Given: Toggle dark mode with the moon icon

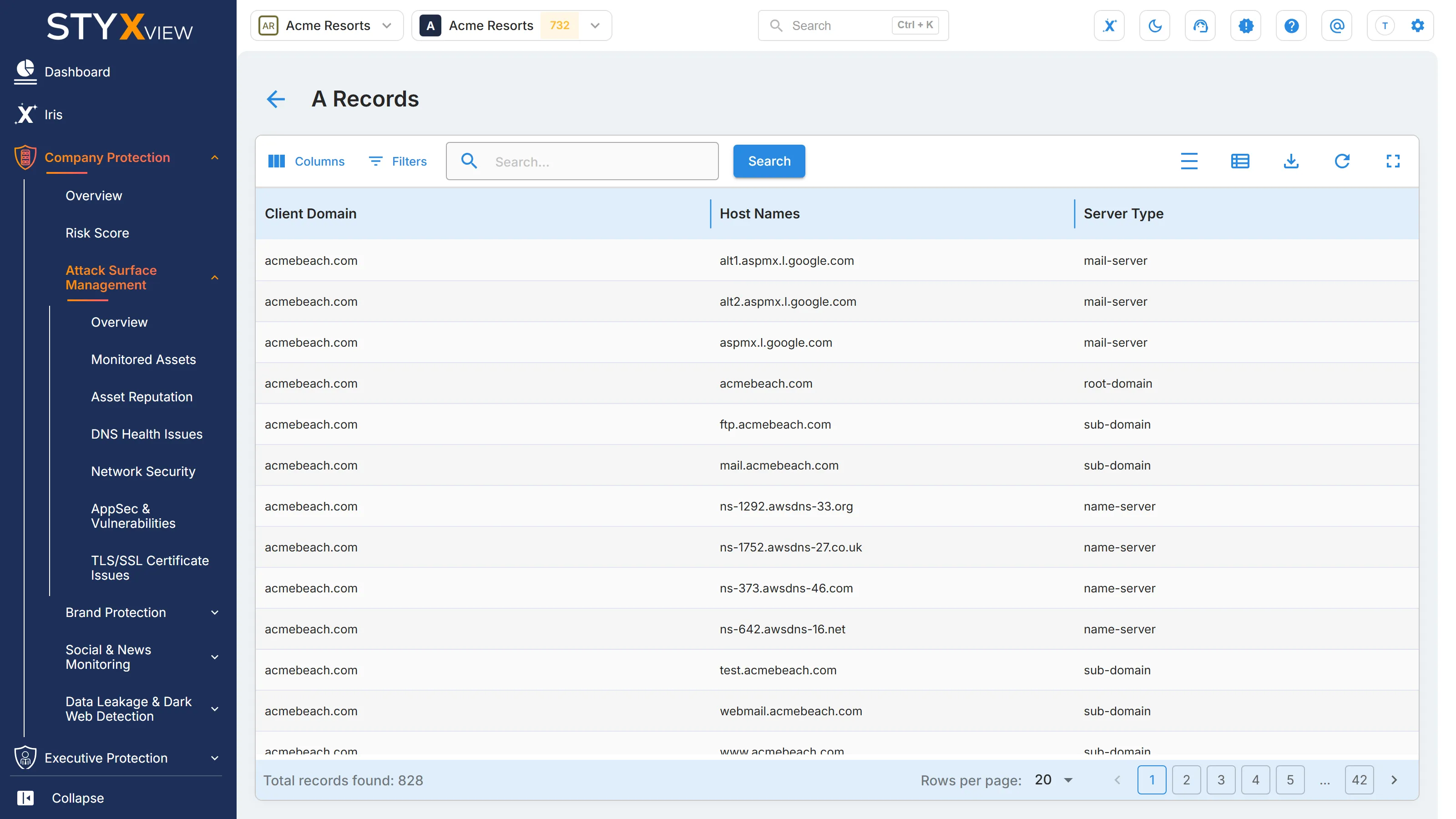Looking at the screenshot, I should click(x=1155, y=25).
